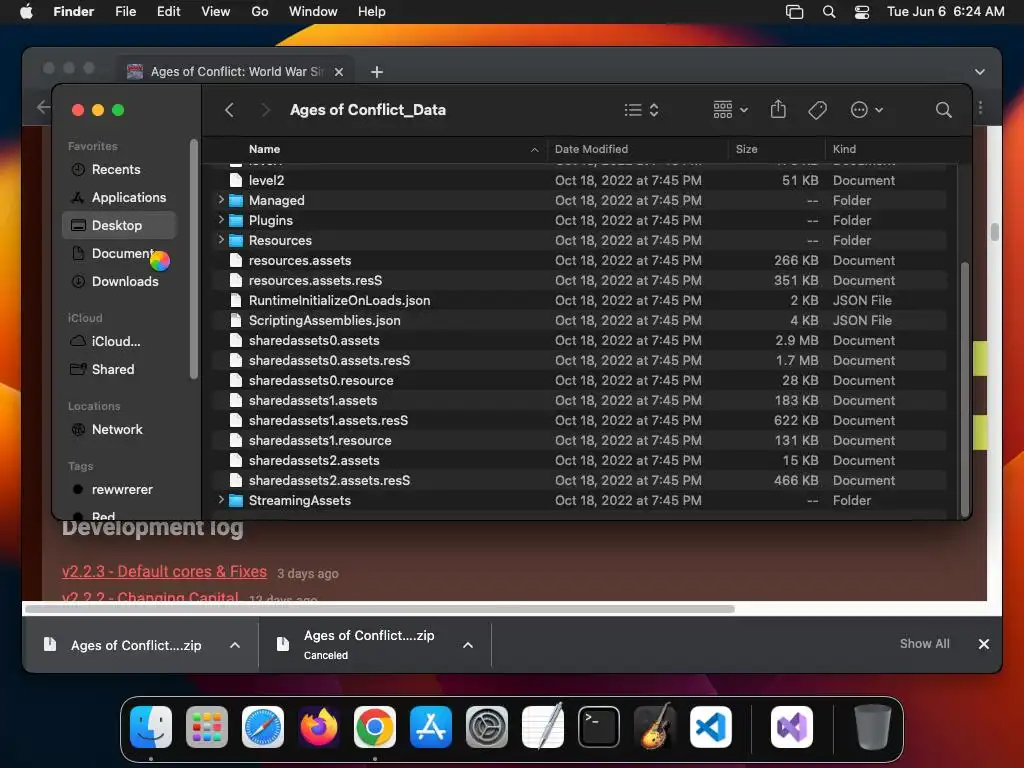Select Desktop in the sidebar
Screen dimensions: 1024x768
120,225
